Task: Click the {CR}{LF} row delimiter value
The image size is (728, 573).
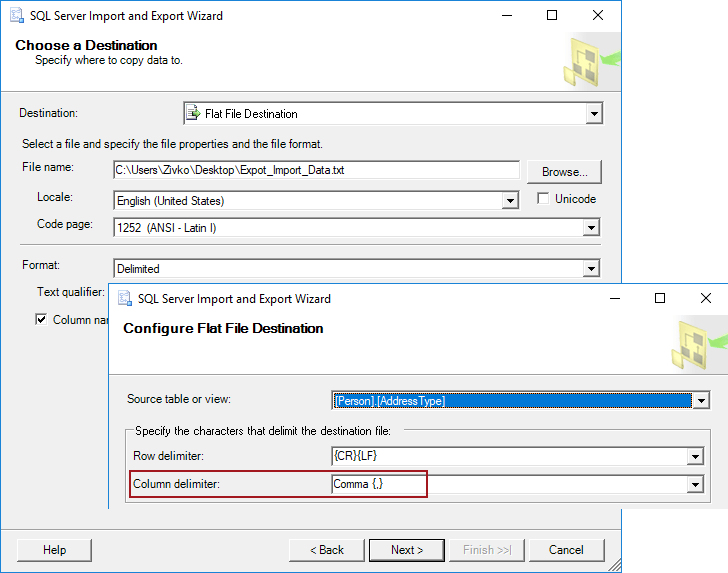Action: tap(356, 456)
